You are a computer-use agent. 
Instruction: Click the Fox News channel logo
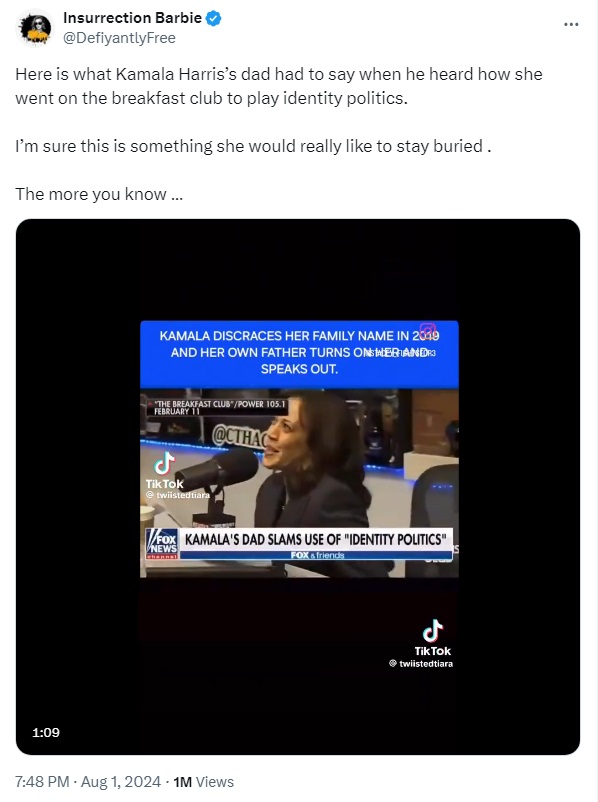tap(162, 544)
